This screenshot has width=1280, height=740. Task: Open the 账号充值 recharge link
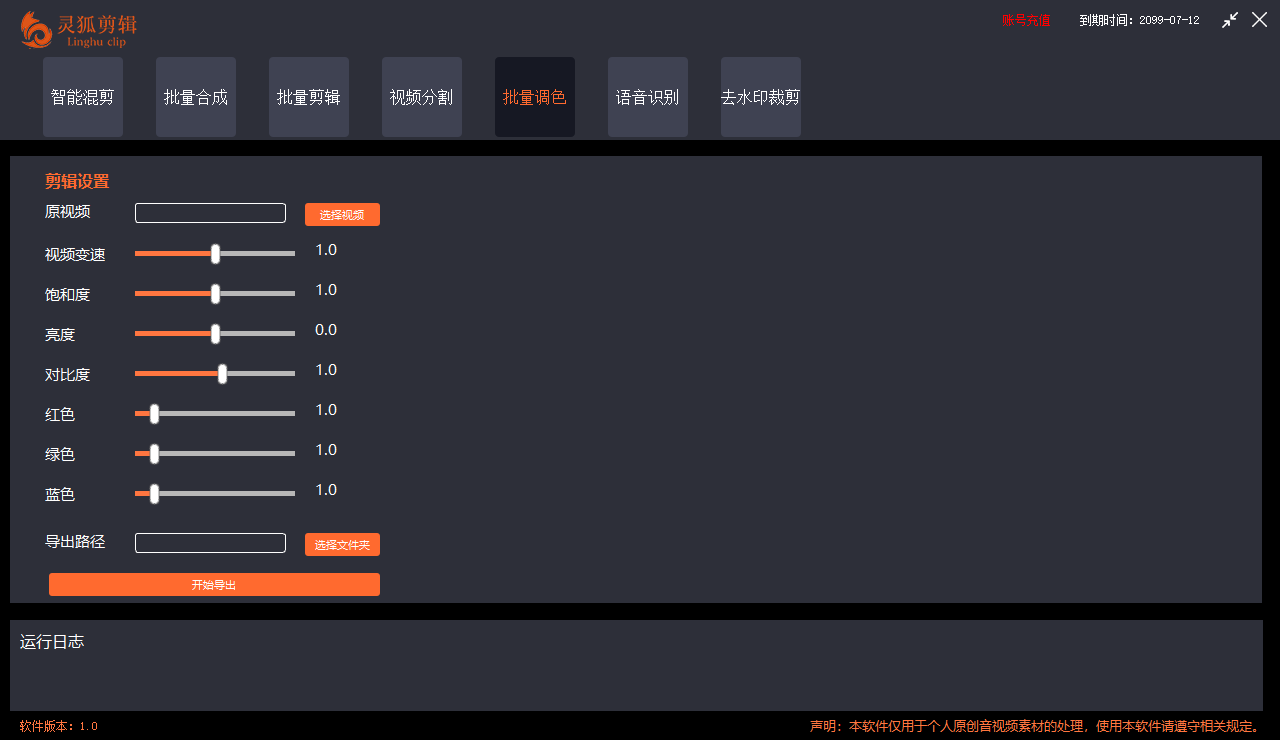coord(1025,19)
